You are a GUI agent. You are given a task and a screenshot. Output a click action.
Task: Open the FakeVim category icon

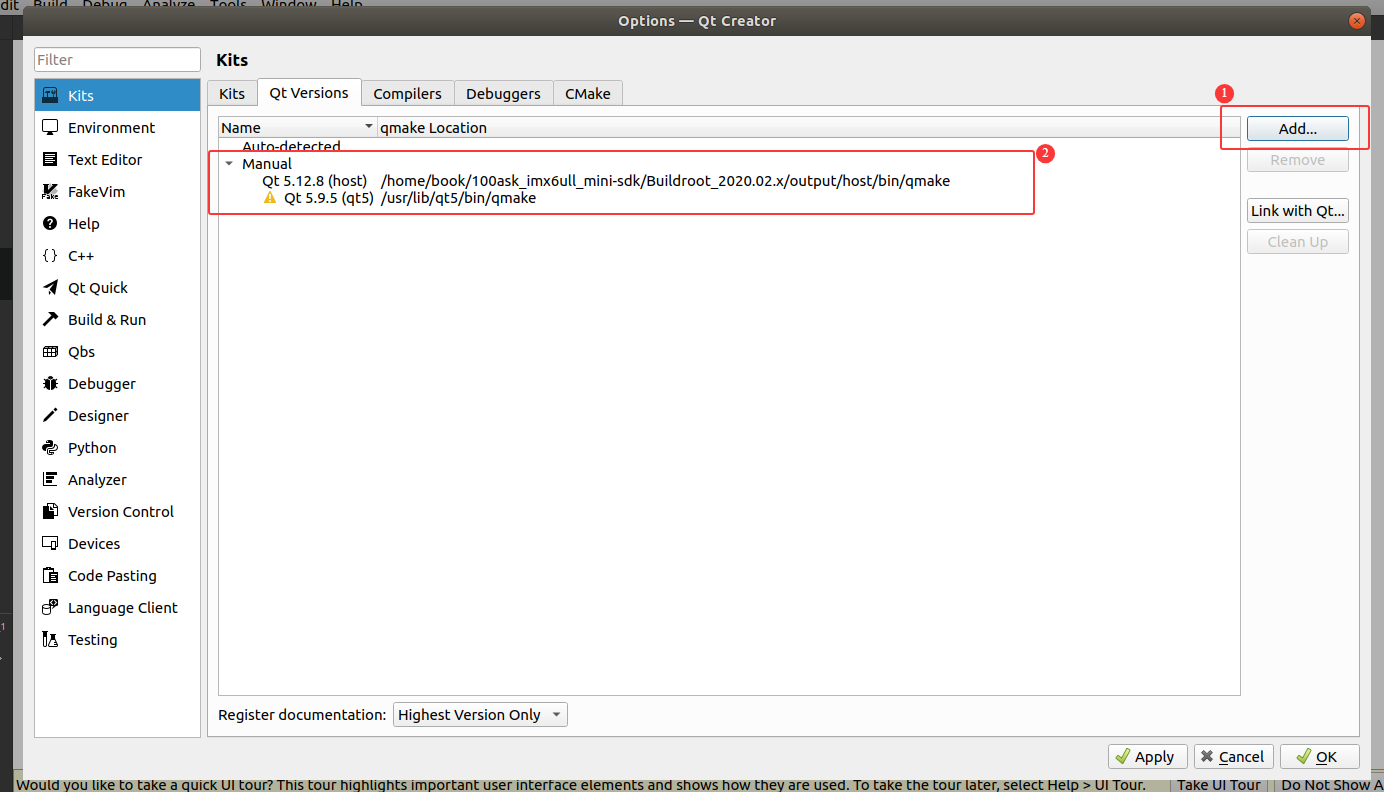50,192
